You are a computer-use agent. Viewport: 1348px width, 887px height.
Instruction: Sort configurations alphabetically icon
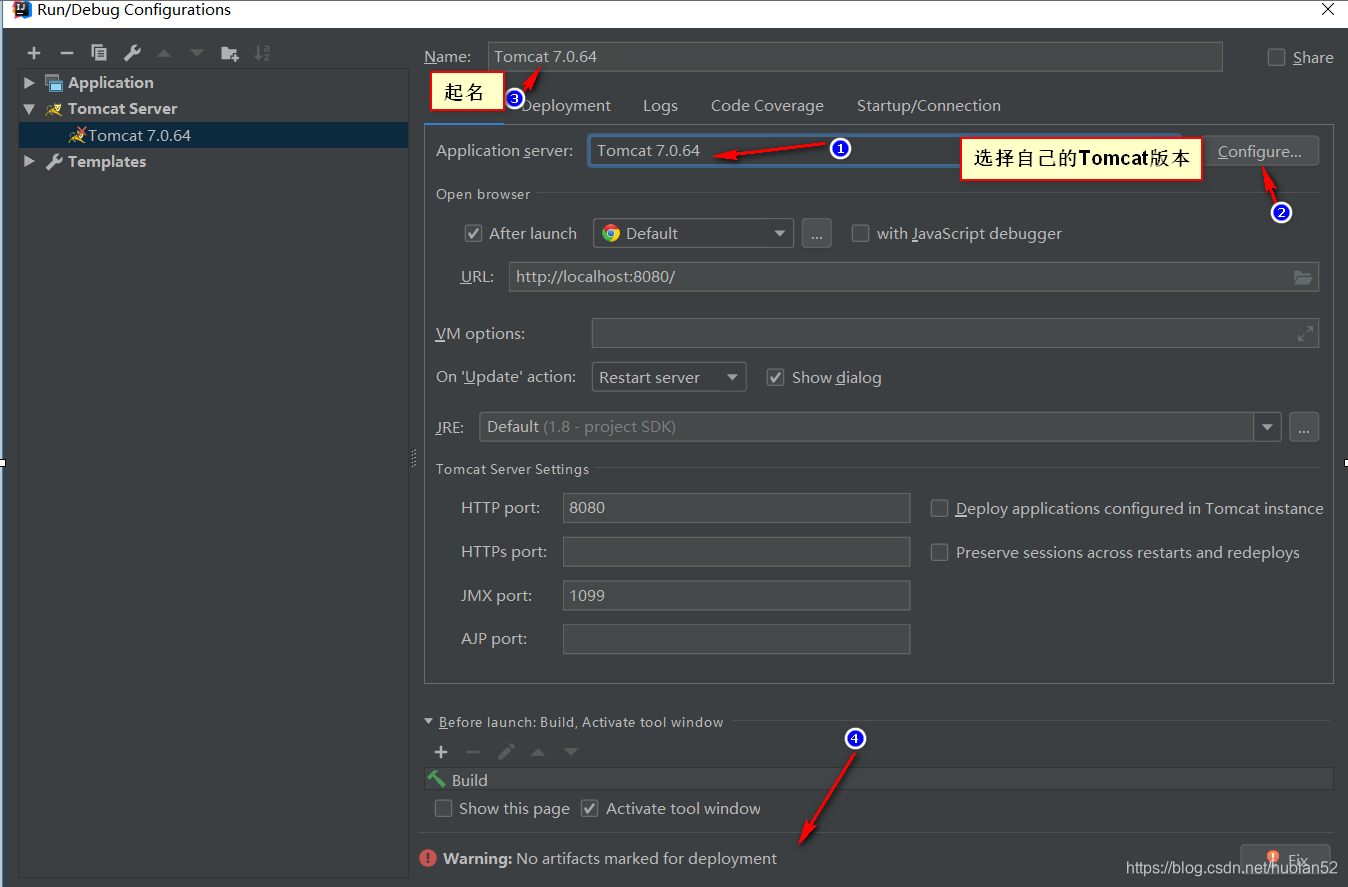pyautogui.click(x=262, y=53)
